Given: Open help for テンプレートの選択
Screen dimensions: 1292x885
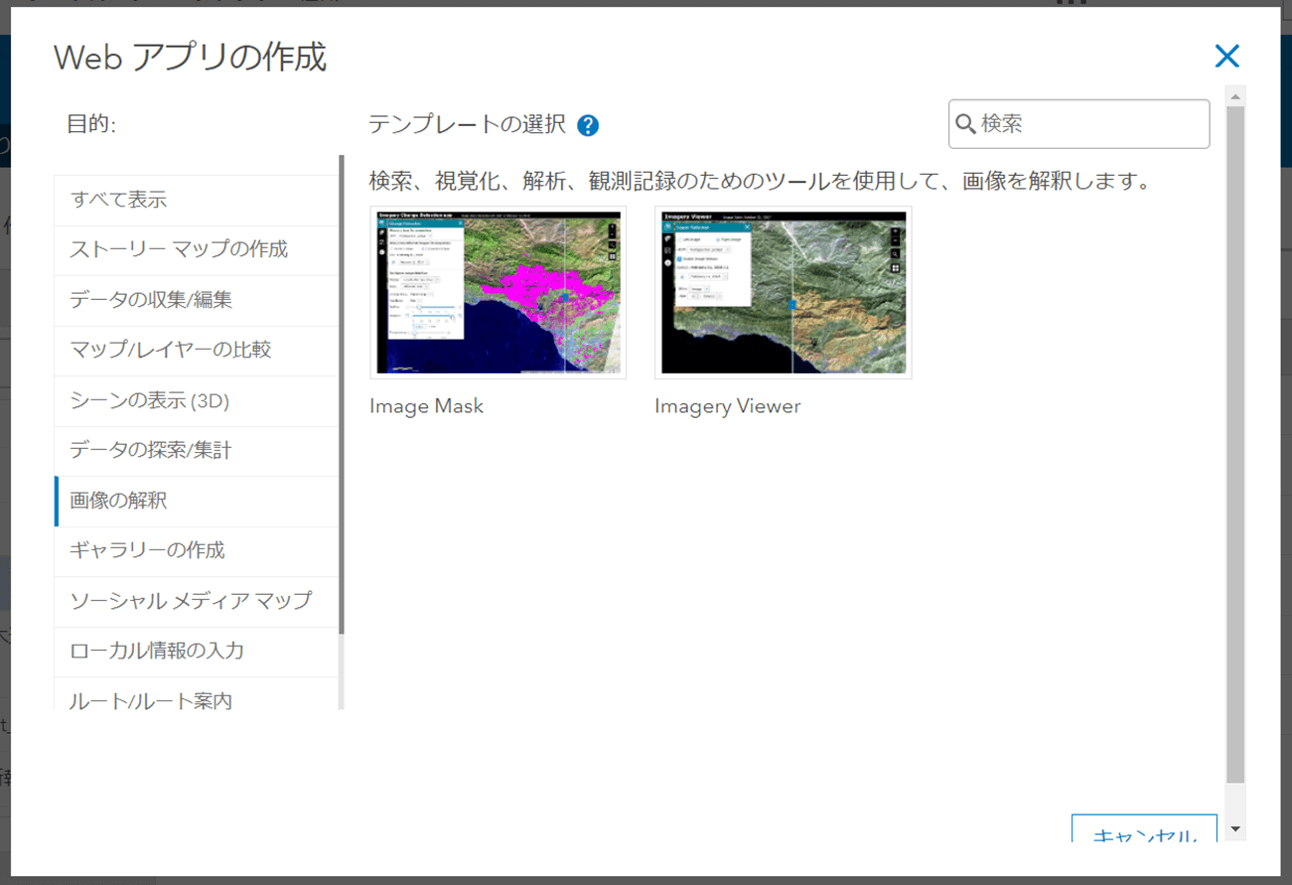Looking at the screenshot, I should [x=588, y=124].
